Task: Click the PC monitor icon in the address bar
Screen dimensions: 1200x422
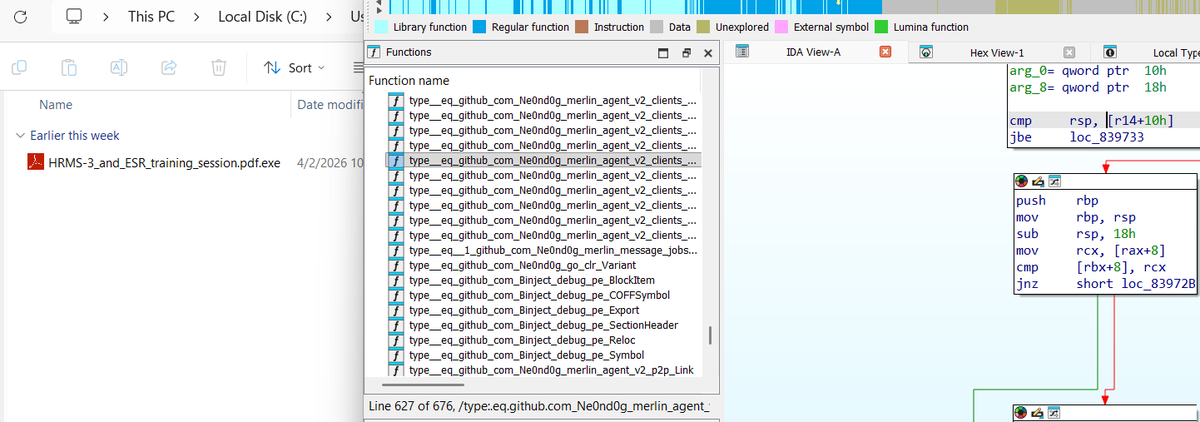Action: [x=73, y=17]
